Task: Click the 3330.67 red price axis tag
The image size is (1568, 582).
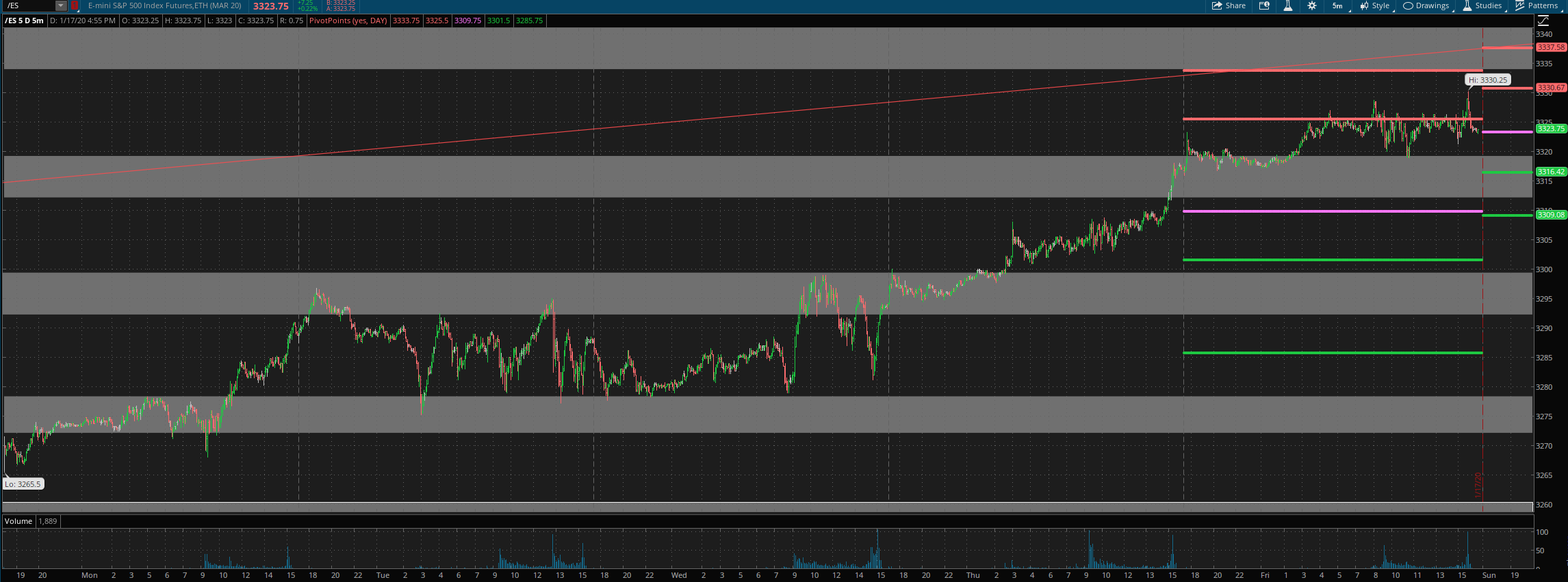Action: click(1551, 88)
